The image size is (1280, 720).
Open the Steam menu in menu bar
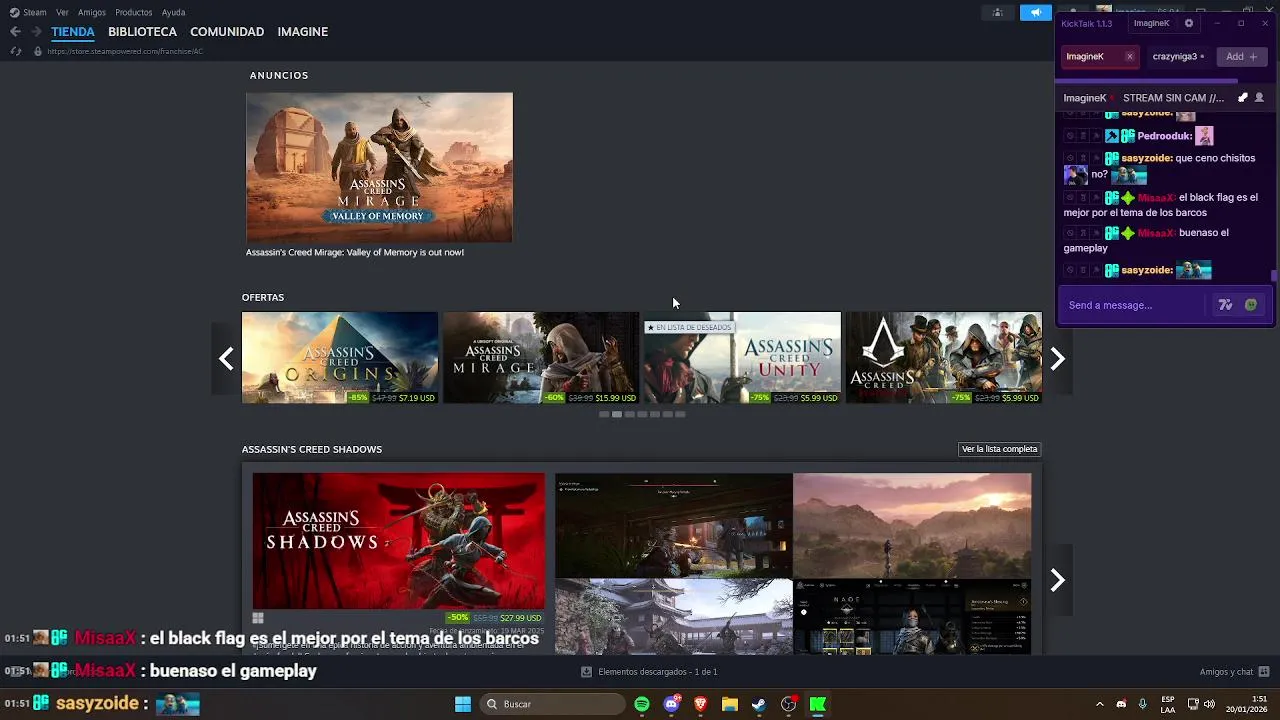(29, 12)
